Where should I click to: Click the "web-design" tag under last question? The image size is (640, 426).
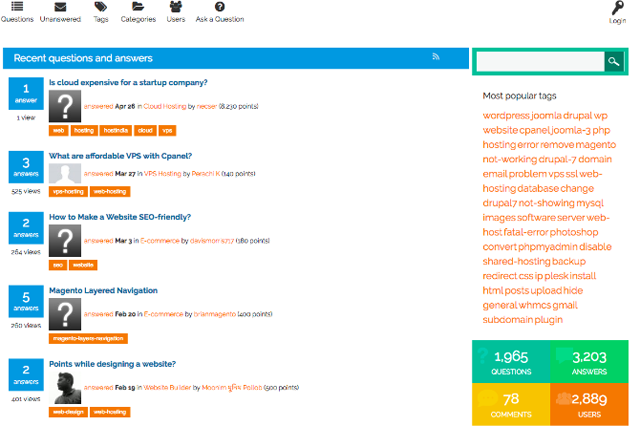coord(67,411)
